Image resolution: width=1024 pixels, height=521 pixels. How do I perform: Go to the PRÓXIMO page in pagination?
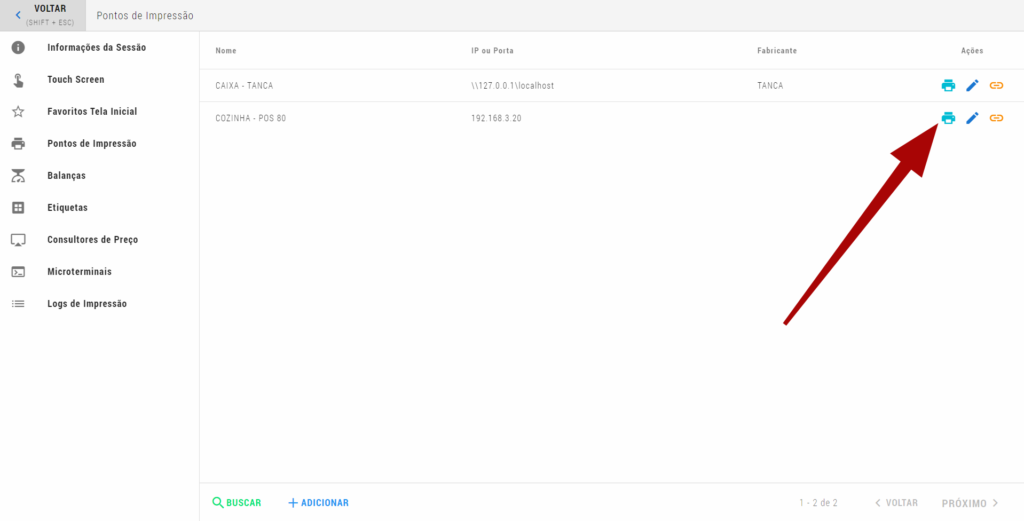coord(970,503)
